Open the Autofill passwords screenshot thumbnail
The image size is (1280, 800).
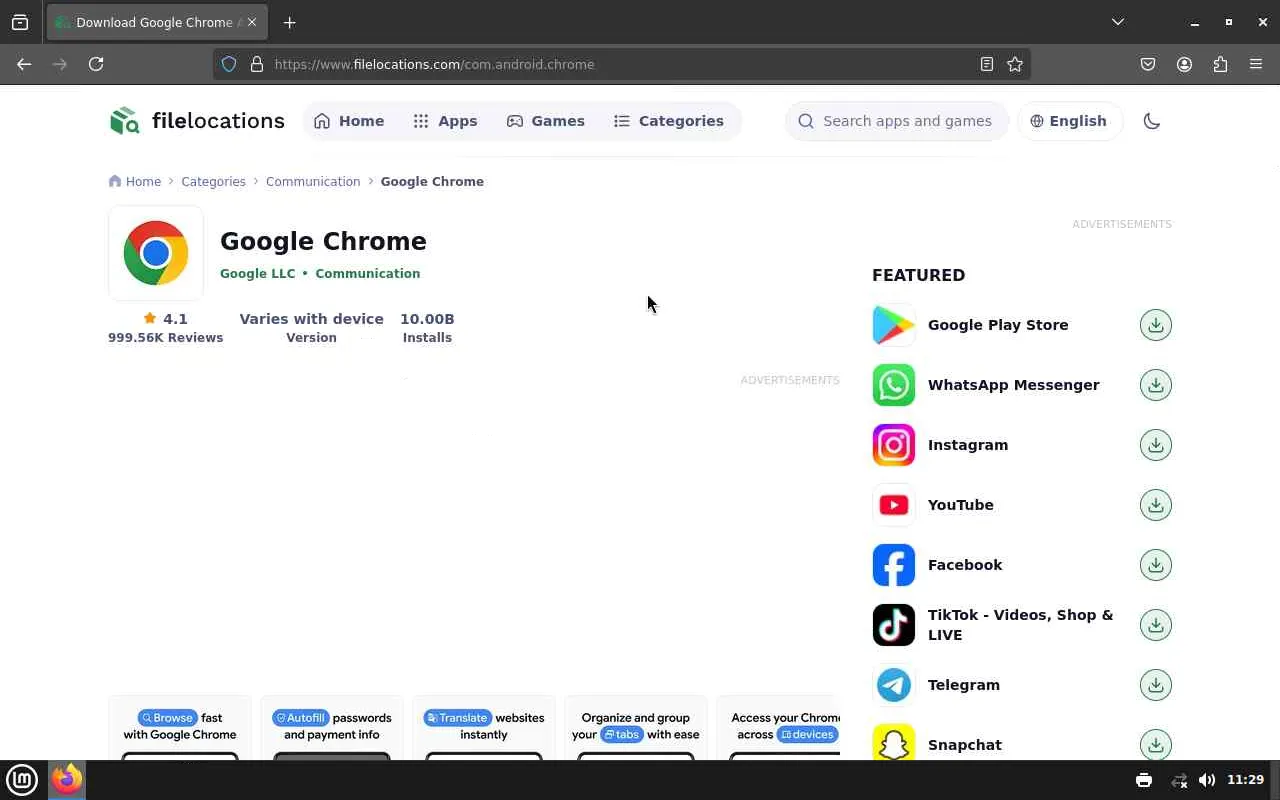tap(332, 728)
